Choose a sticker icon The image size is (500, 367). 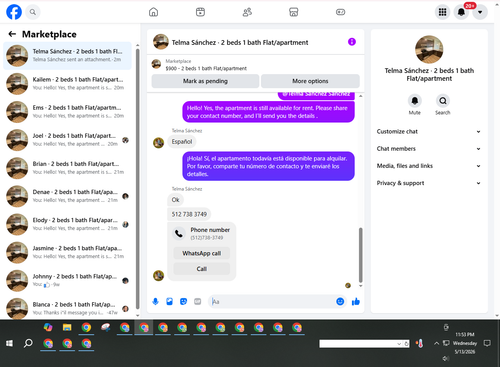[x=183, y=302]
